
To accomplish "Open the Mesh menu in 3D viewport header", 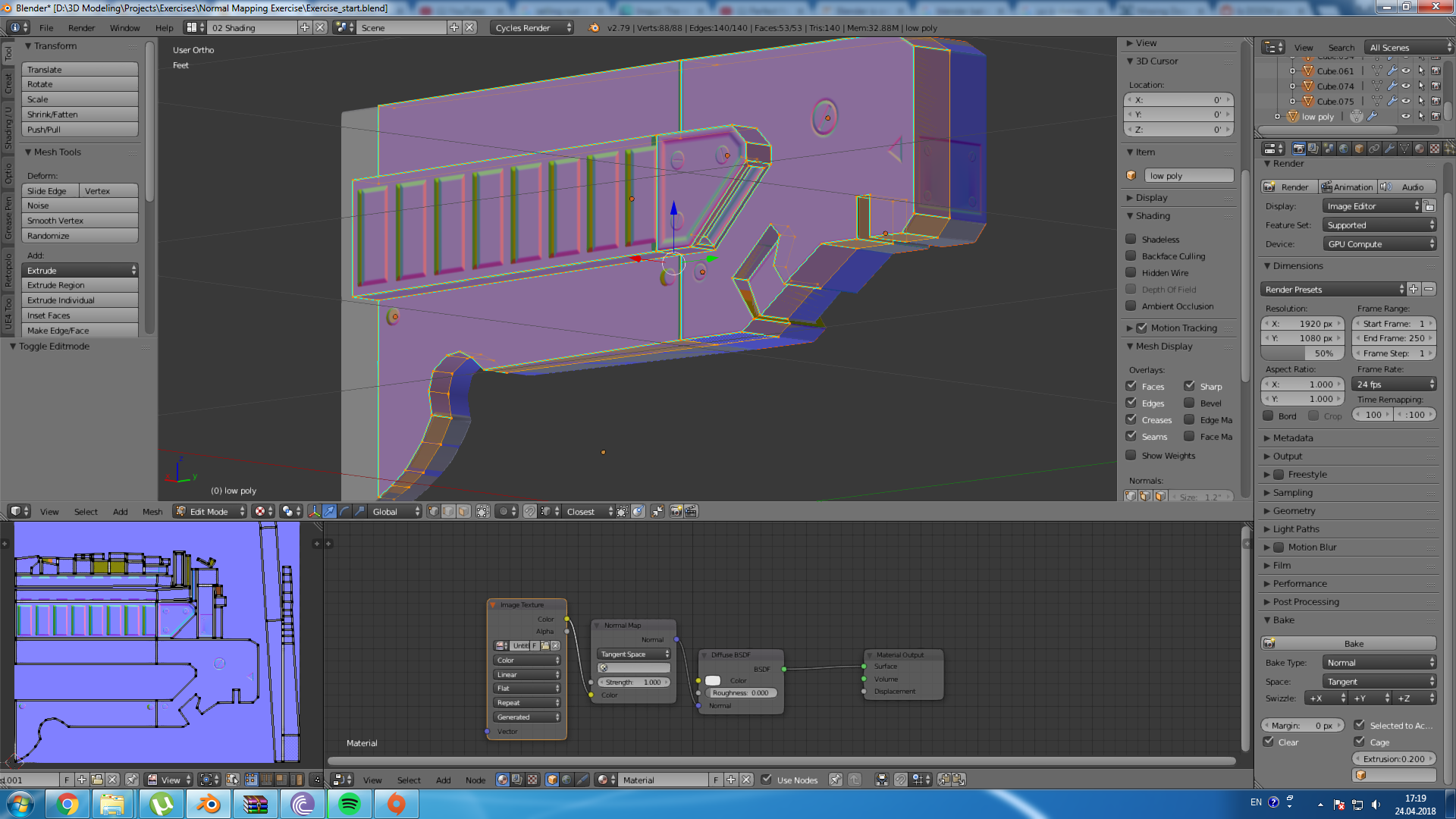I will pyautogui.click(x=152, y=512).
